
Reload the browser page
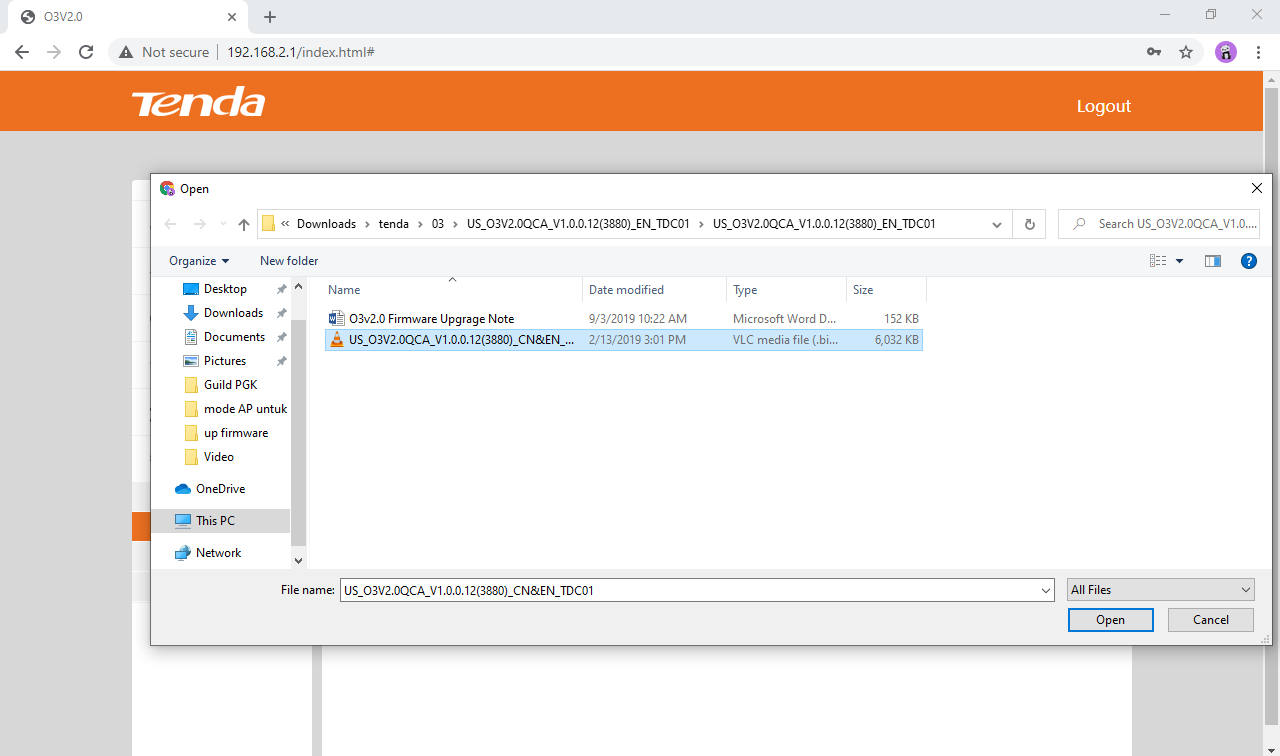click(86, 52)
